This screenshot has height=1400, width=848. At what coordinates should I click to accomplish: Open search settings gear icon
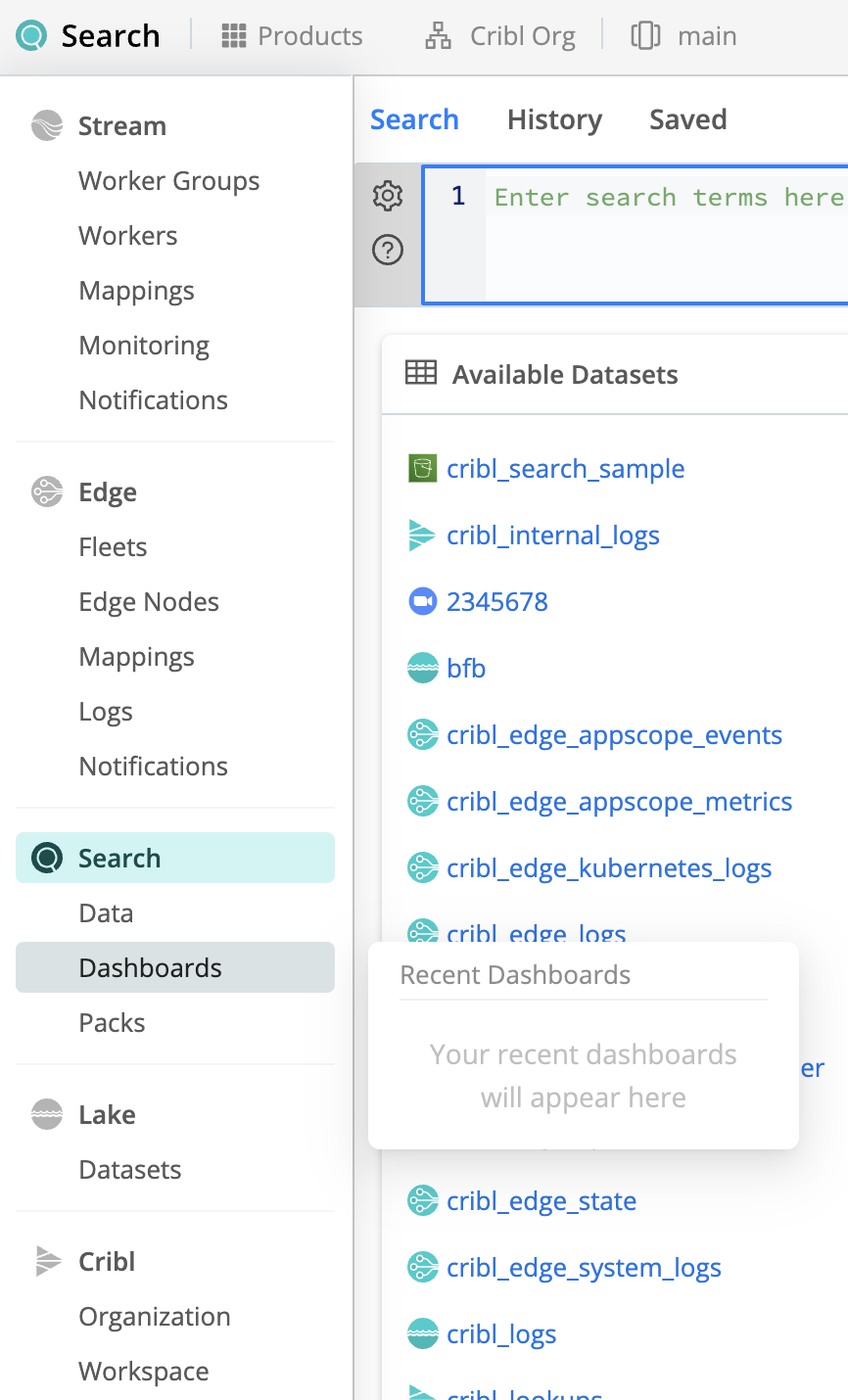point(388,196)
